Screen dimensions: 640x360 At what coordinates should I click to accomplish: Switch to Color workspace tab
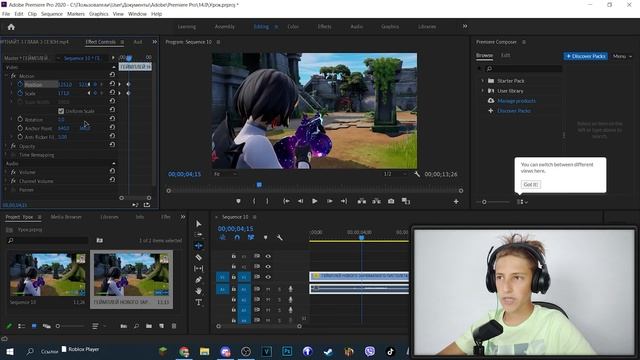[293, 27]
